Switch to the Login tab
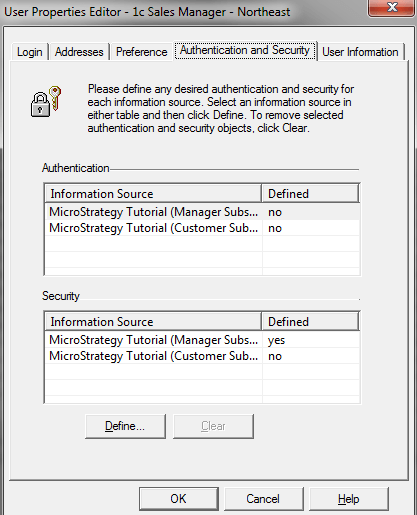The height and width of the screenshot is (515, 417). [x=30, y=52]
